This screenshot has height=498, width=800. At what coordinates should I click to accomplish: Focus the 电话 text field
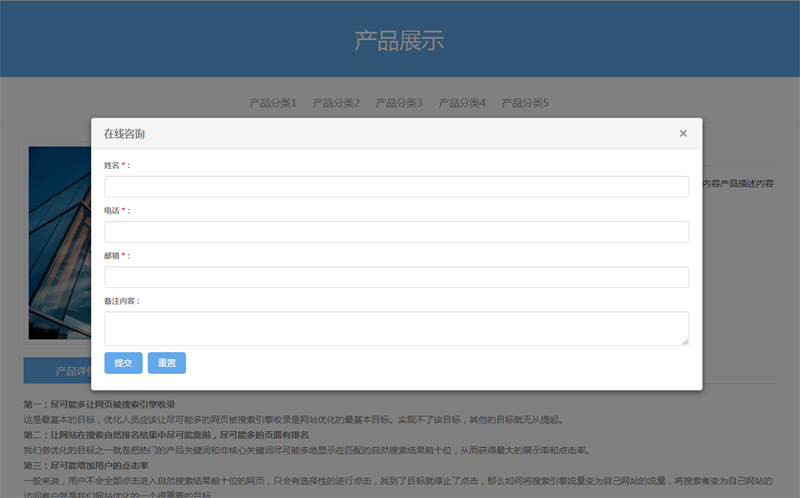(396, 232)
